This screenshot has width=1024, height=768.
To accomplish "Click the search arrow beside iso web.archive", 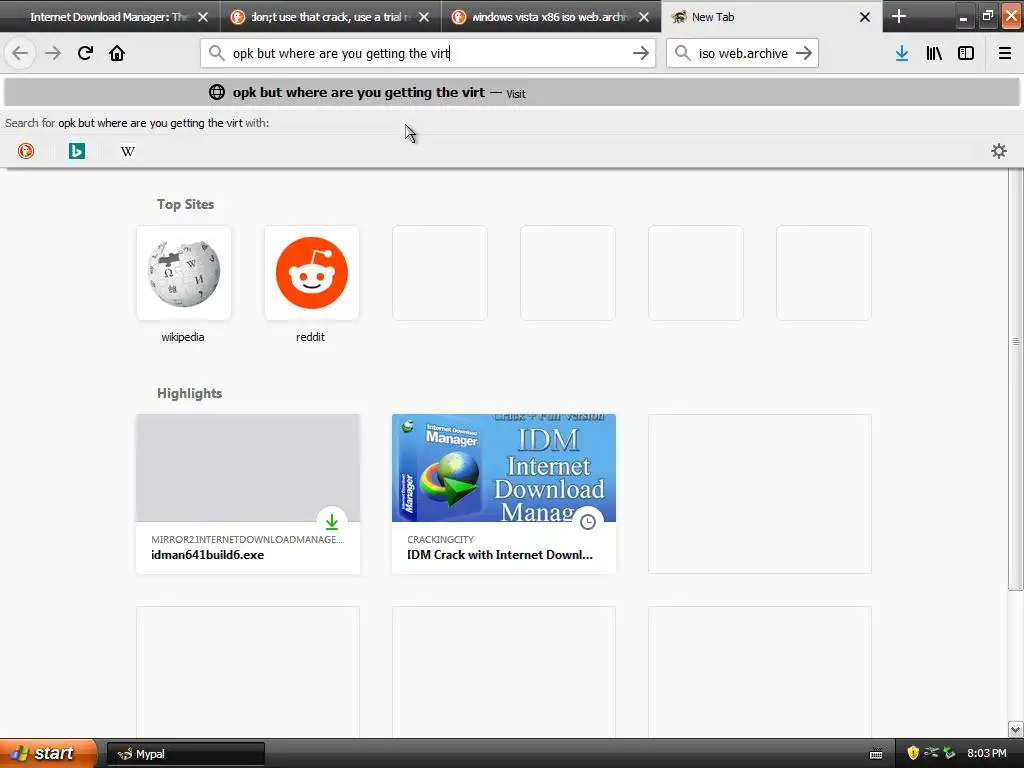I will pos(804,53).
